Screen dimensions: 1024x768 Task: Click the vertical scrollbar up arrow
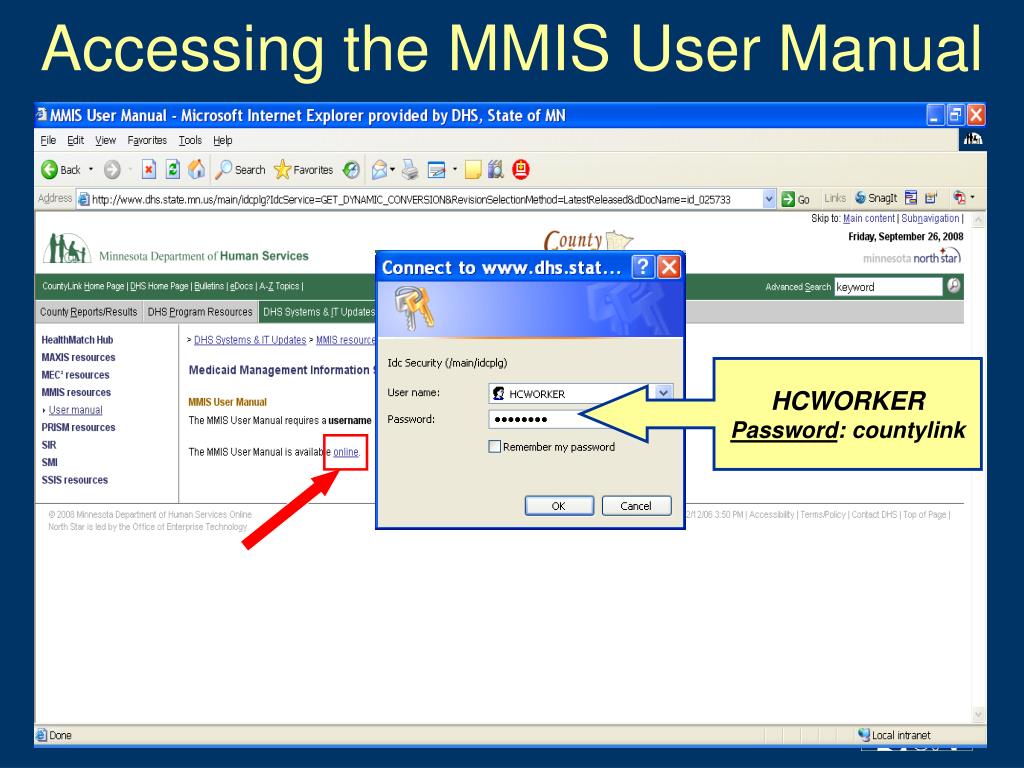(x=978, y=220)
